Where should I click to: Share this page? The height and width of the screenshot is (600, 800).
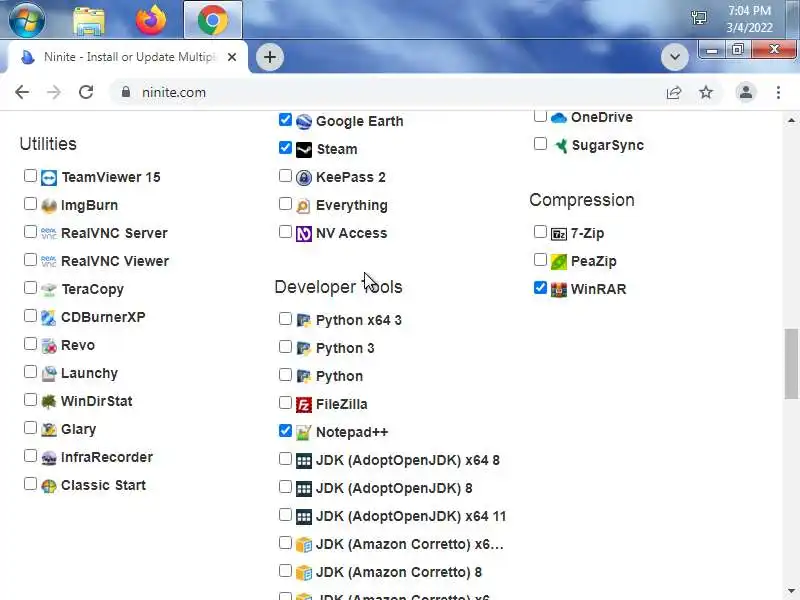(x=673, y=92)
